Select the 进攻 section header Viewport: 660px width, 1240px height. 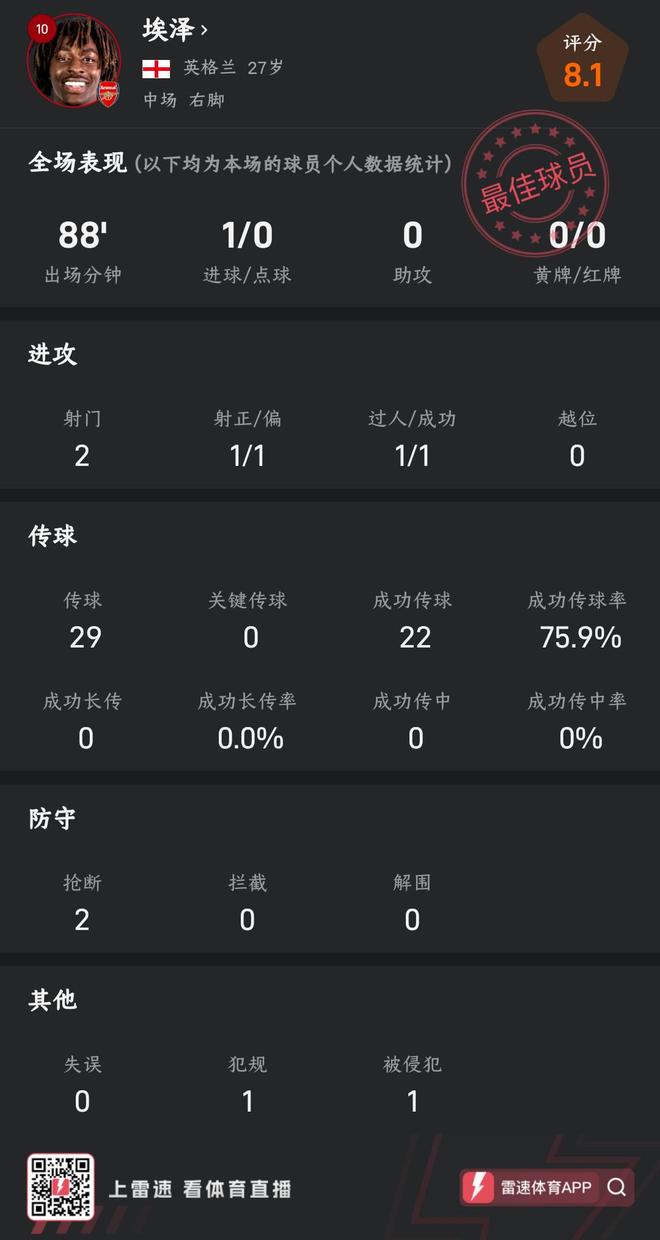[x=53, y=354]
